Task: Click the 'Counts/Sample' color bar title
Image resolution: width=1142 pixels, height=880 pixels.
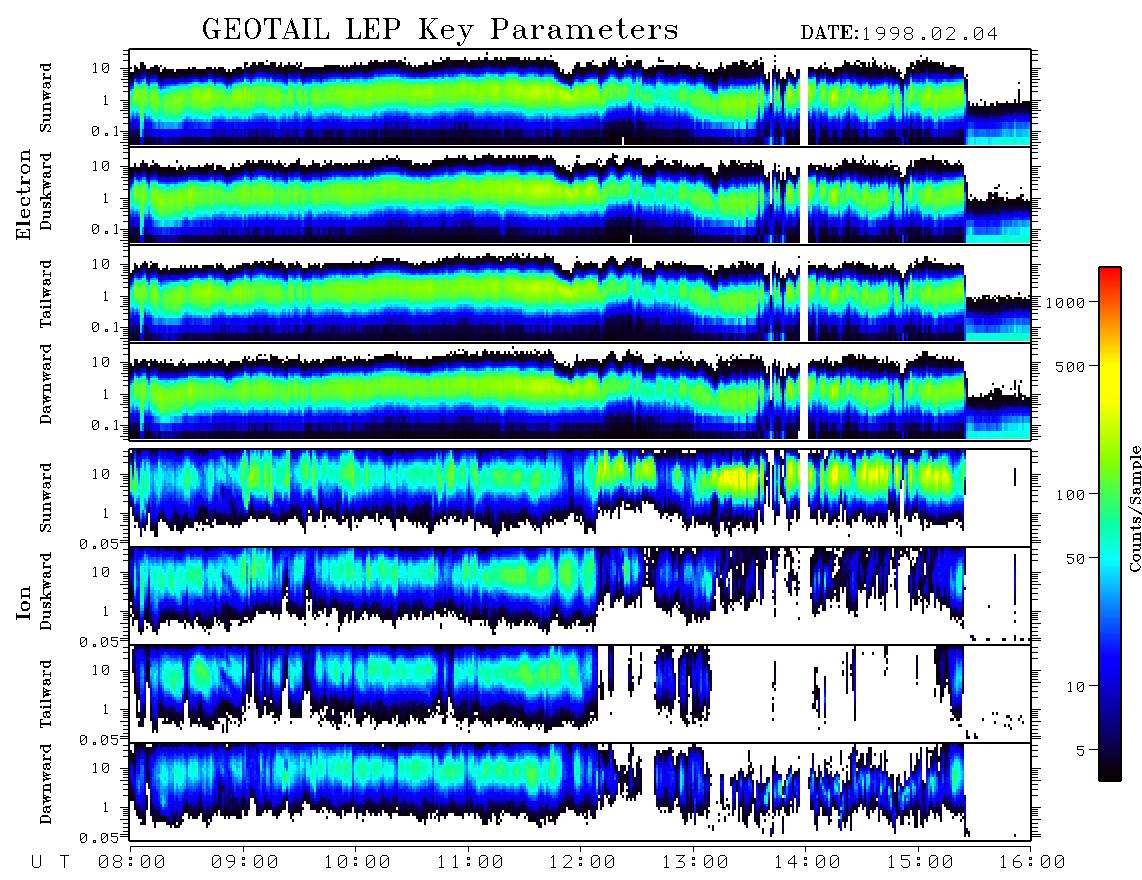Action: (1134, 508)
